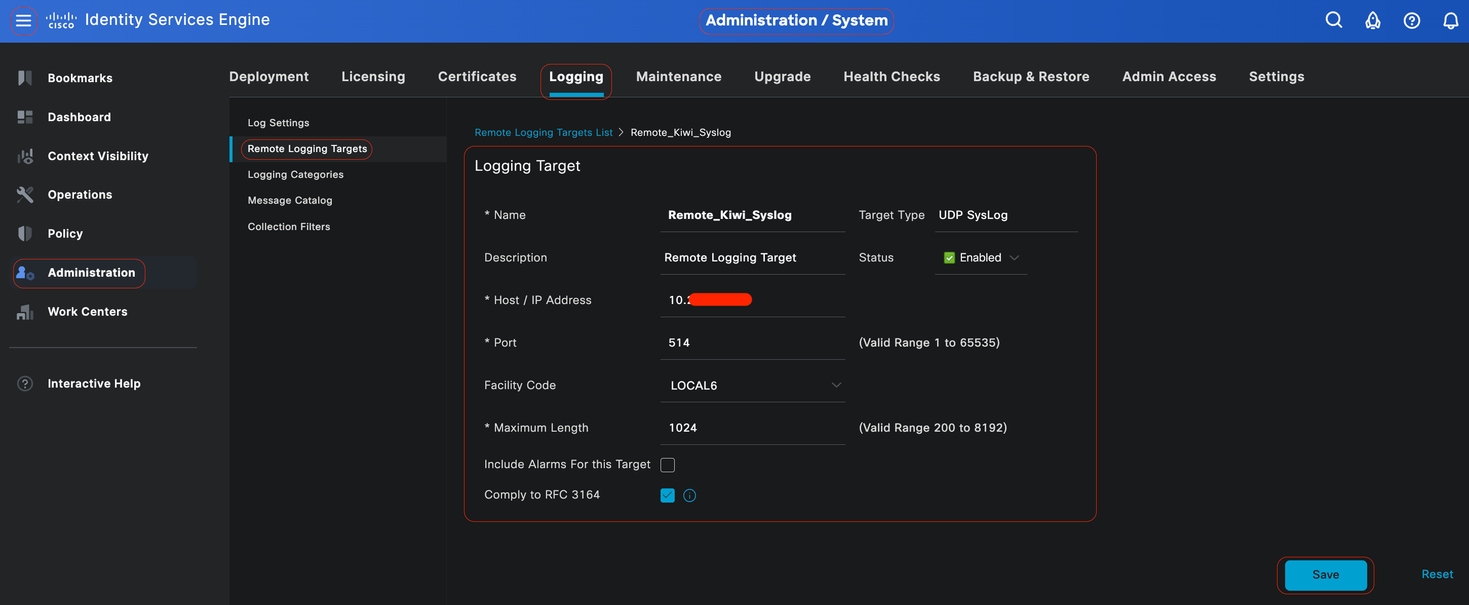Click the Host / IP Address field
Image resolution: width=1469 pixels, height=605 pixels.
(x=753, y=300)
